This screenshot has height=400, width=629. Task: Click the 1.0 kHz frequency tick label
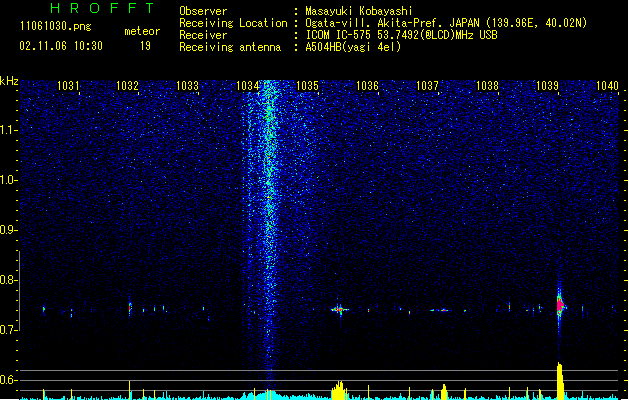tap(9, 180)
